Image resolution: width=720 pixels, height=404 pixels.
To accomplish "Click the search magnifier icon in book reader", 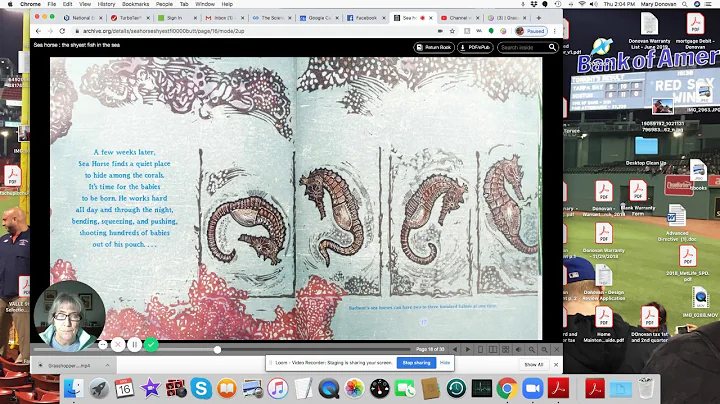I will point(552,47).
